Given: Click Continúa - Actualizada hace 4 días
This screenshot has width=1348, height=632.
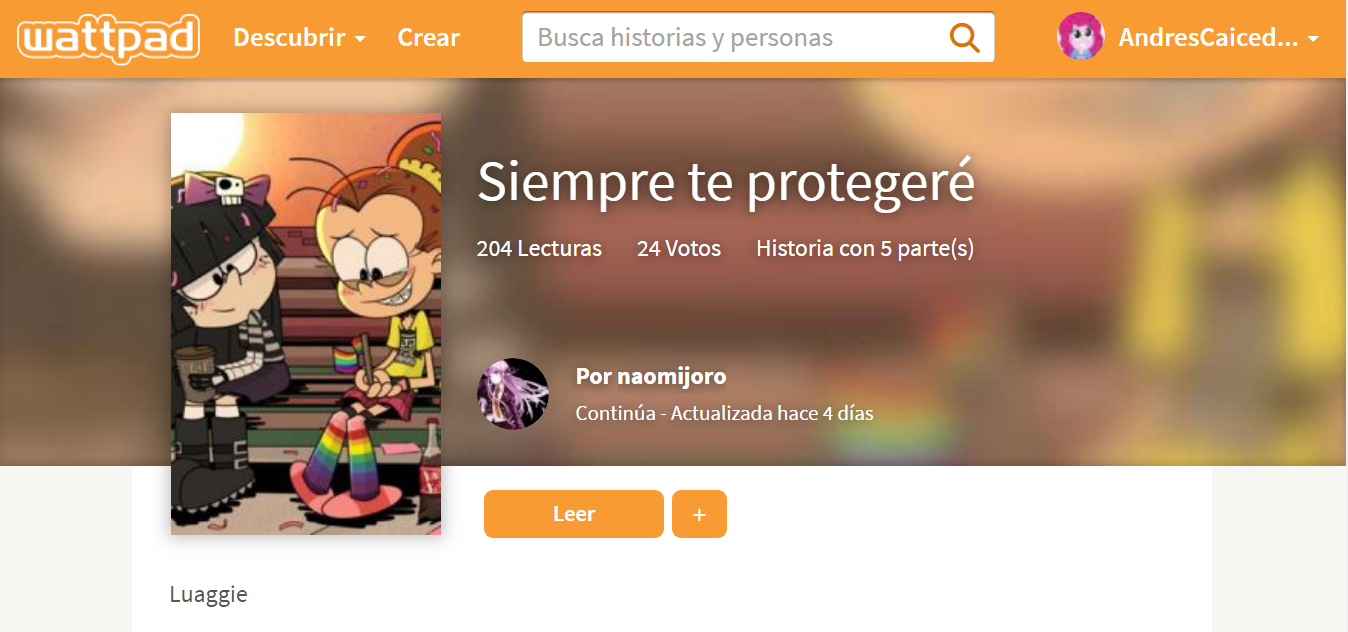Looking at the screenshot, I should coord(725,413).
